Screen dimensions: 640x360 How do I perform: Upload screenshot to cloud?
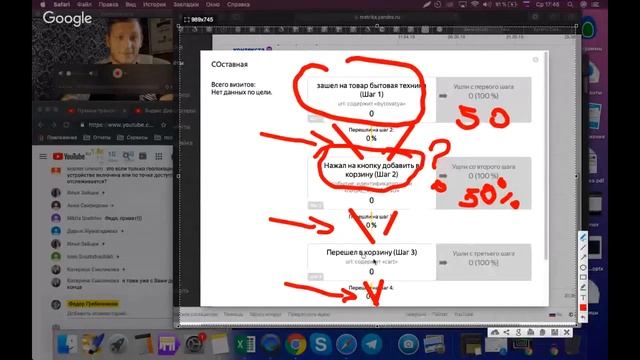pos(495,332)
